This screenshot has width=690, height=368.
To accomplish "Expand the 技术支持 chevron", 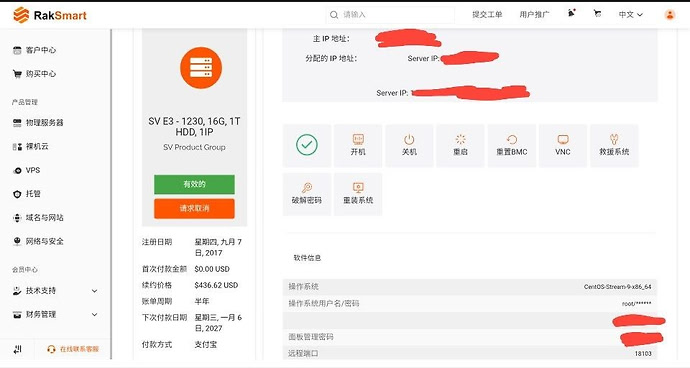I will (x=94, y=291).
